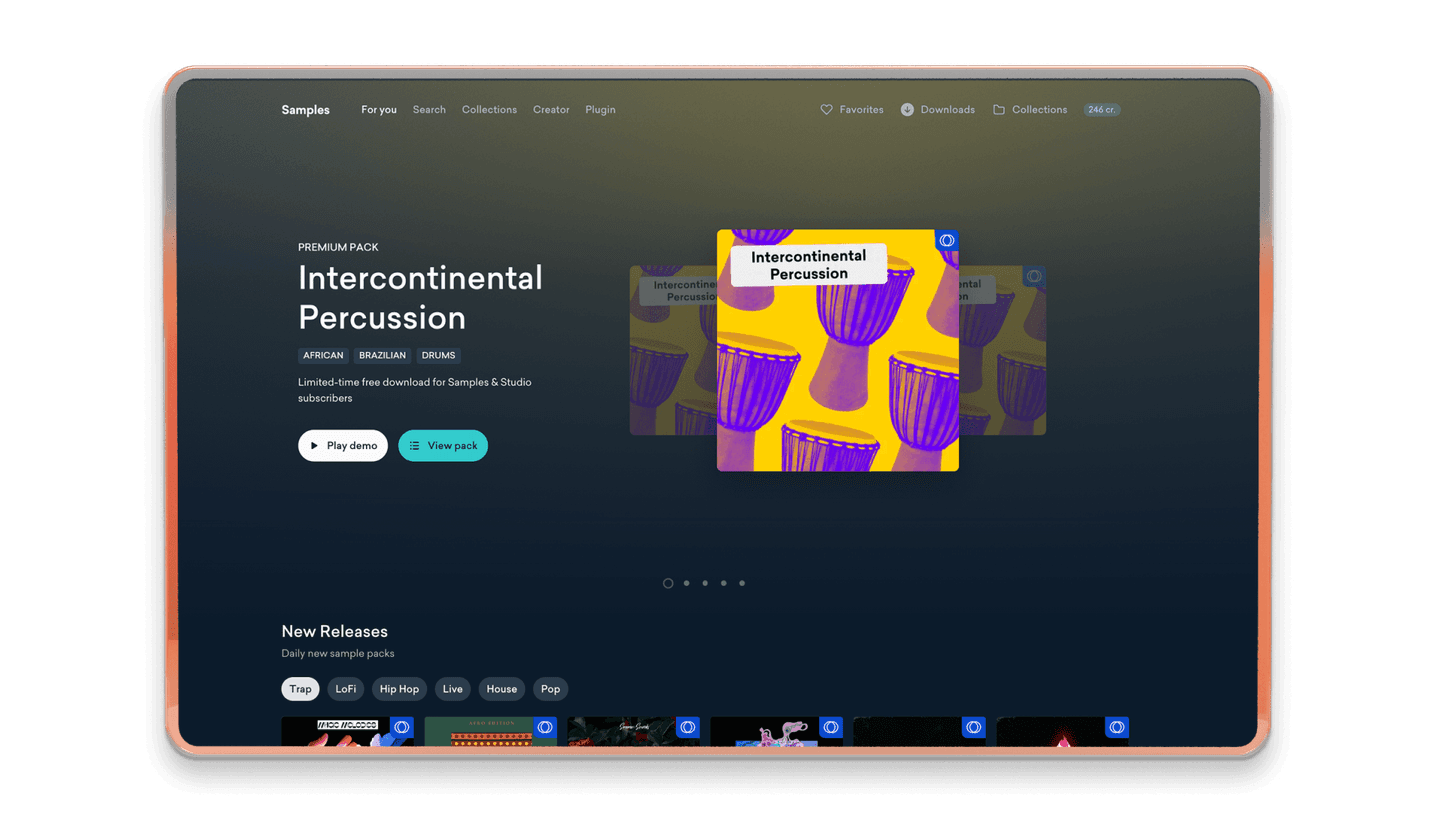Viewport: 1440px width, 813px height.
Task: Switch to the Creator section
Action: pos(551,110)
